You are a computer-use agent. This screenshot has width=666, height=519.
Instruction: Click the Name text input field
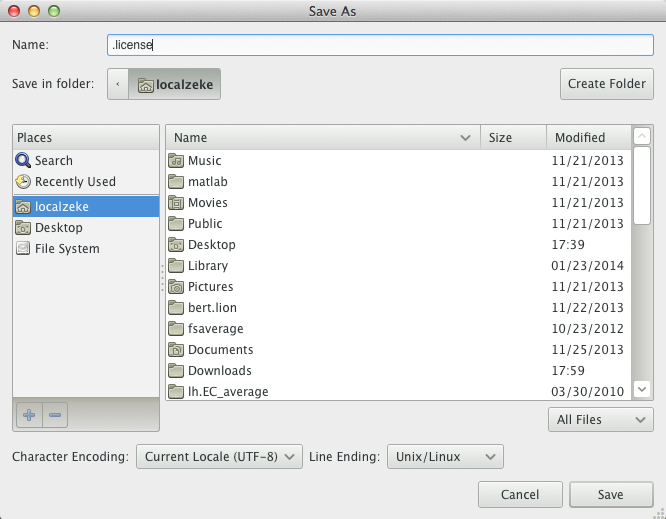click(x=380, y=45)
